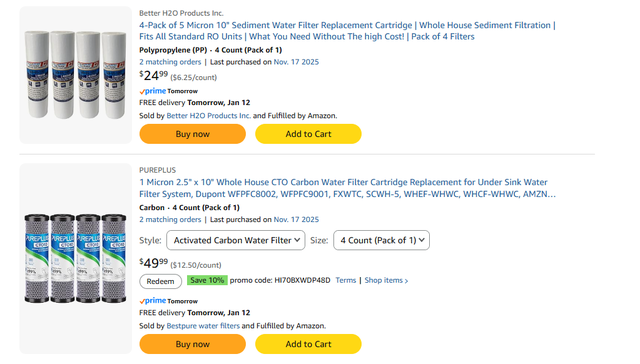Visit Better H2O Products Inc. seller page
This screenshot has width=640, height=364.
(x=209, y=115)
